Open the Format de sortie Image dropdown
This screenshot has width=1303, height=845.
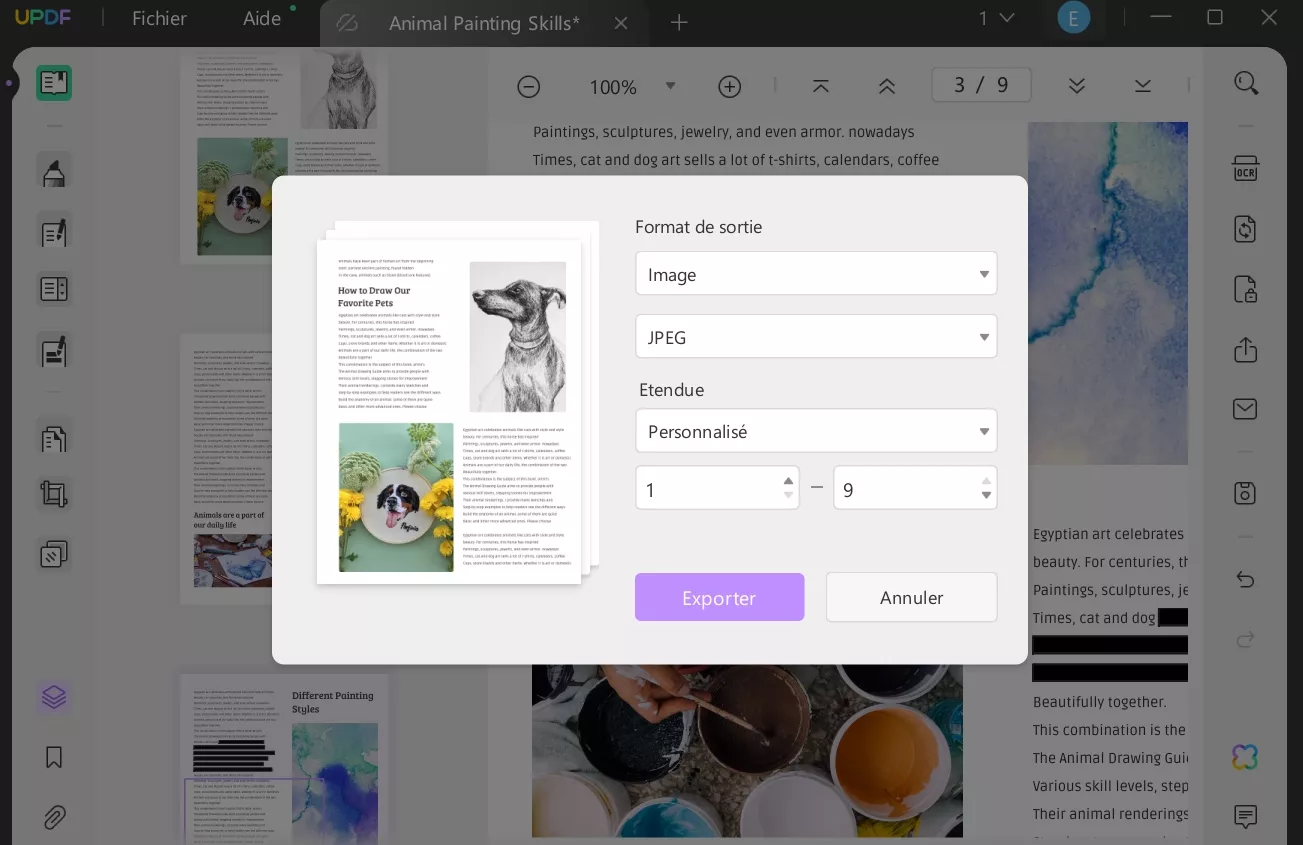coord(816,274)
